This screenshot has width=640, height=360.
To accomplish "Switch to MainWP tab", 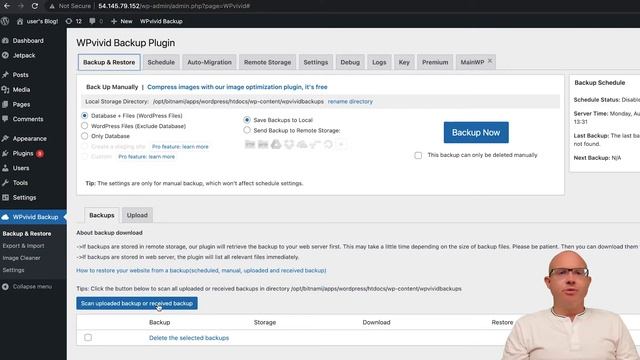I will click(472, 62).
